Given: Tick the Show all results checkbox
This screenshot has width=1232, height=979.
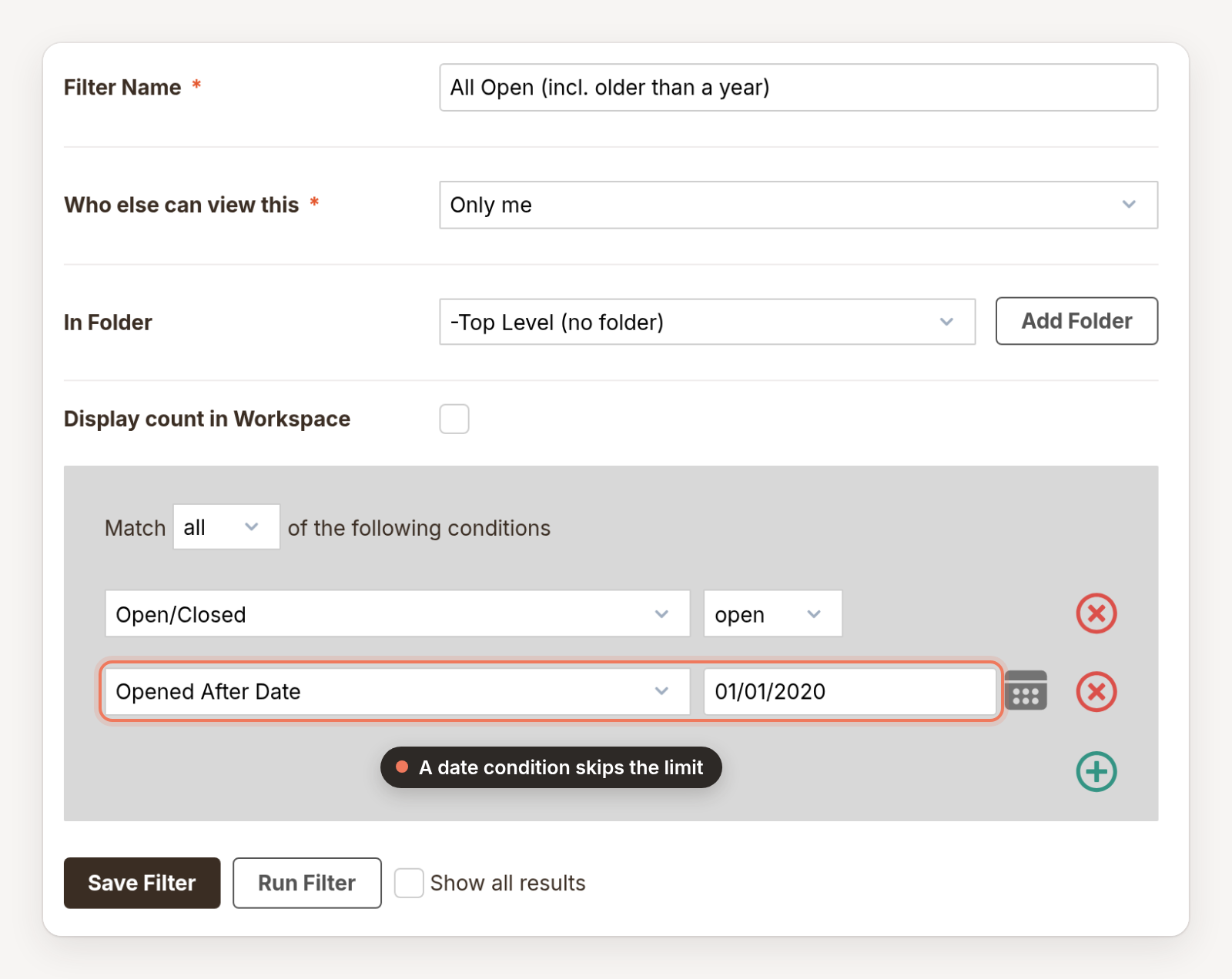Looking at the screenshot, I should tap(409, 883).
